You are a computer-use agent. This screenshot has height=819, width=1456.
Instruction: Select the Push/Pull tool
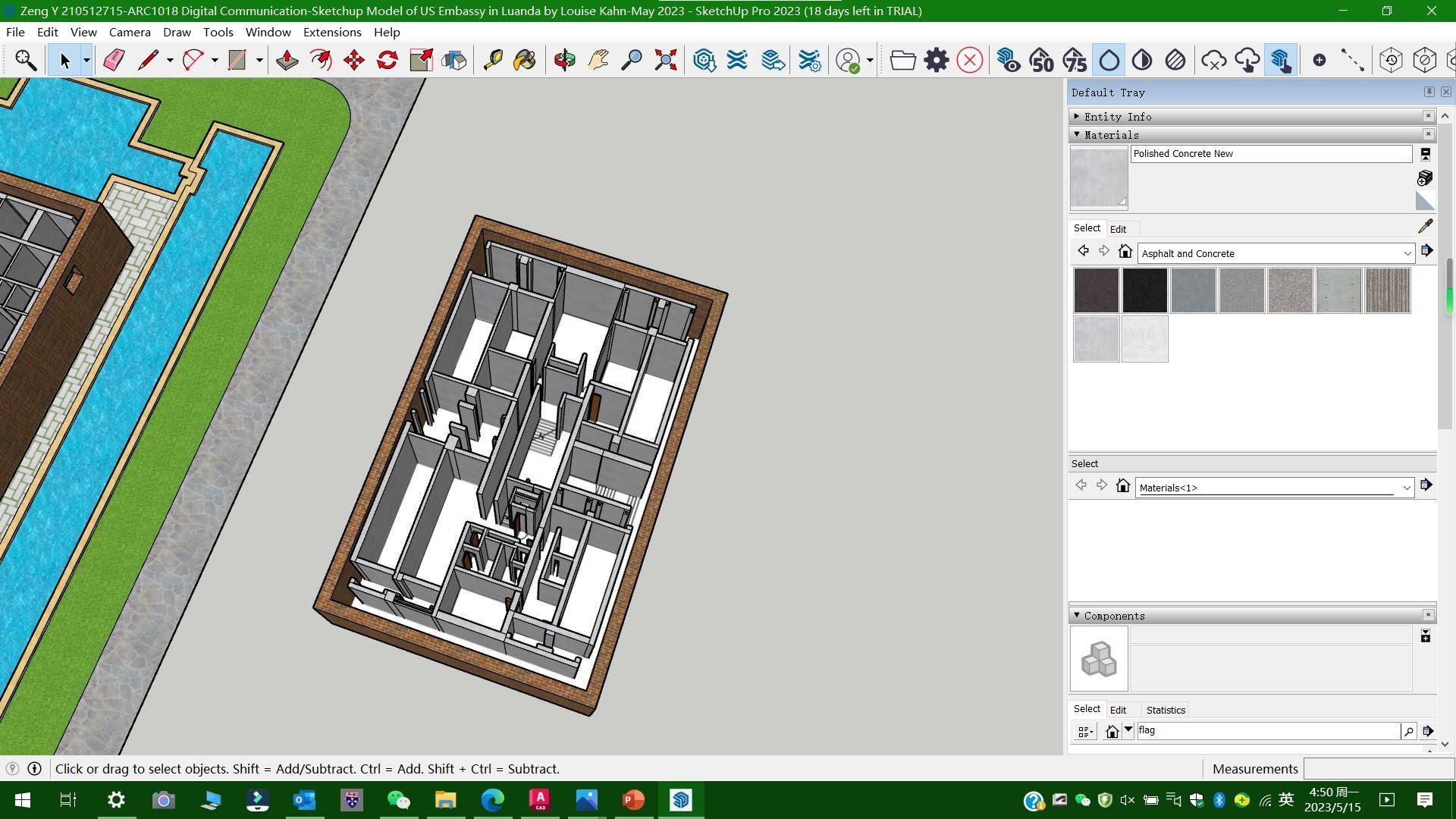point(287,60)
